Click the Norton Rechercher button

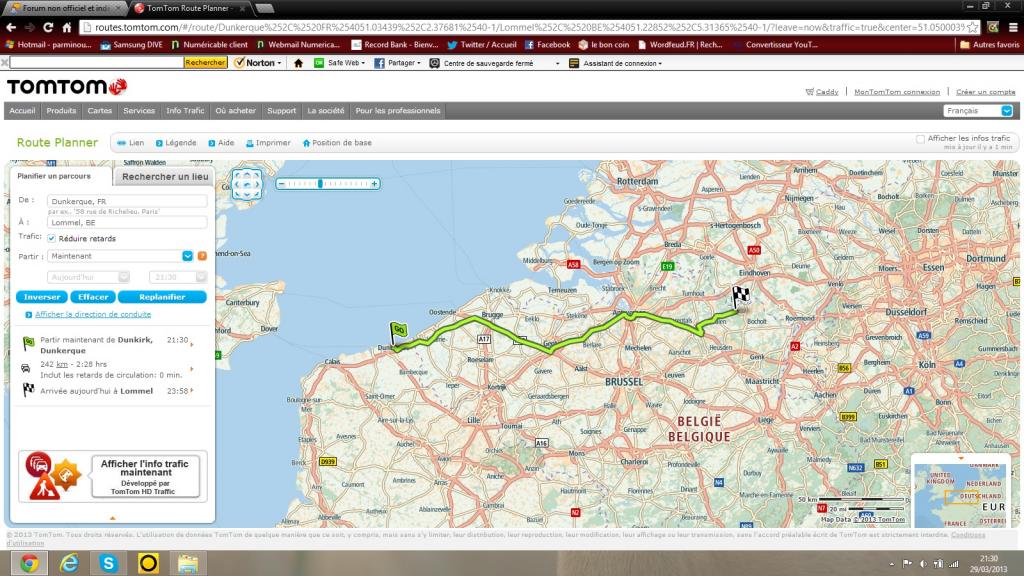point(205,63)
